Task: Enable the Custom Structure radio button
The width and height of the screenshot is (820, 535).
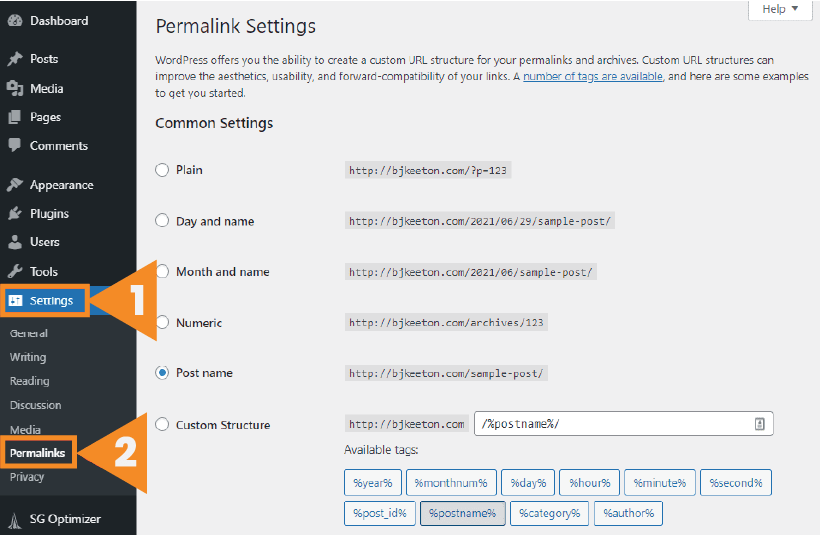Action: 162,424
